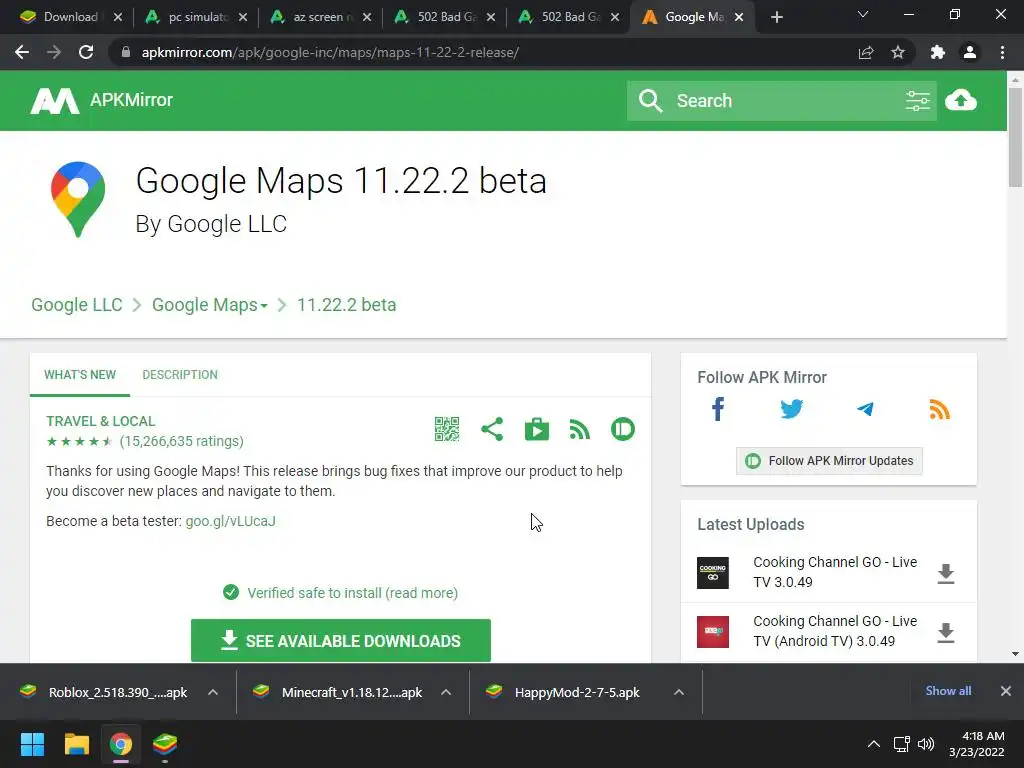Expand options for Minecraft apk download
Viewport: 1024px width, 768px height.
tap(446, 692)
